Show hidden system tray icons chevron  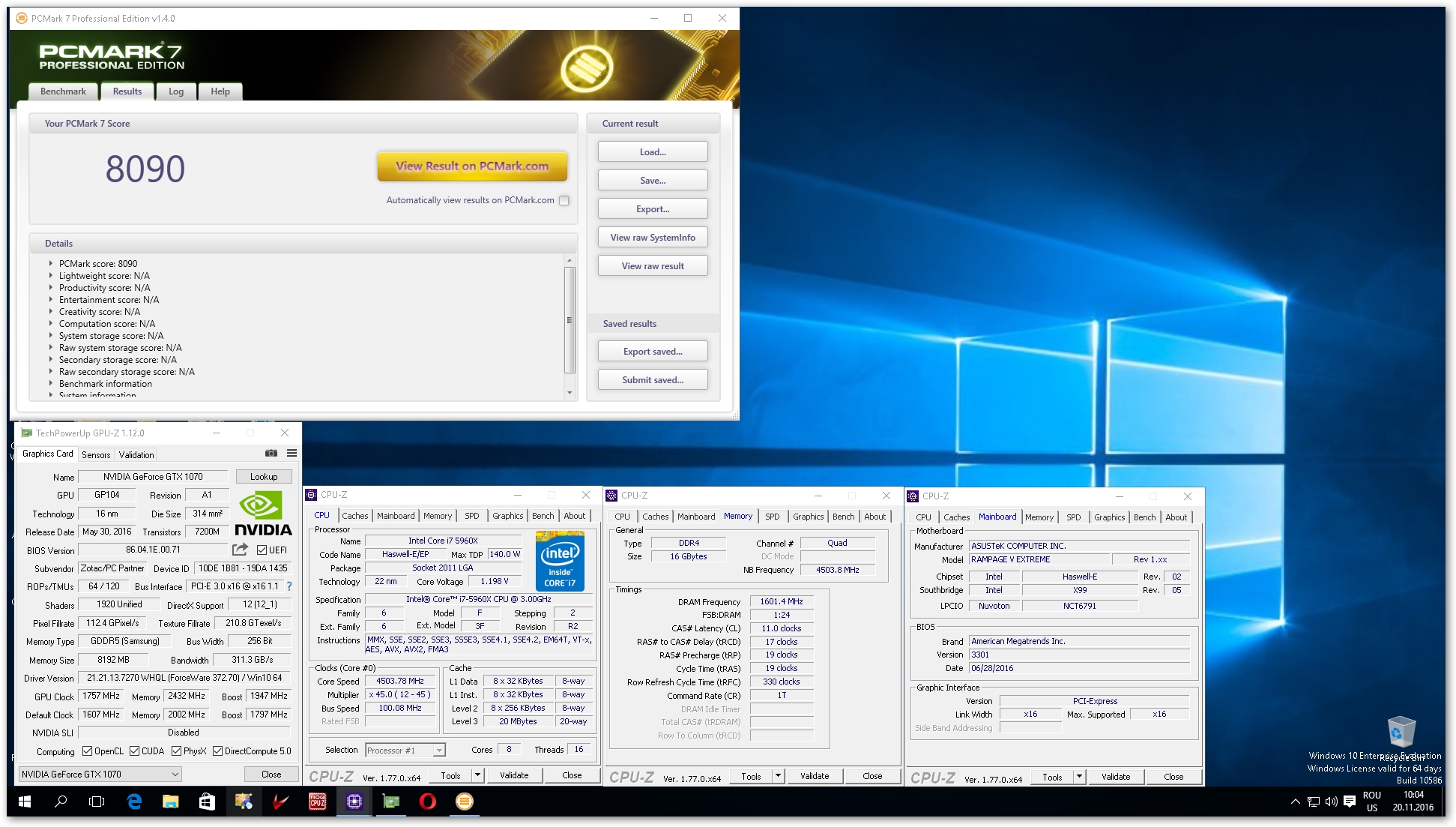pyautogui.click(x=1295, y=802)
